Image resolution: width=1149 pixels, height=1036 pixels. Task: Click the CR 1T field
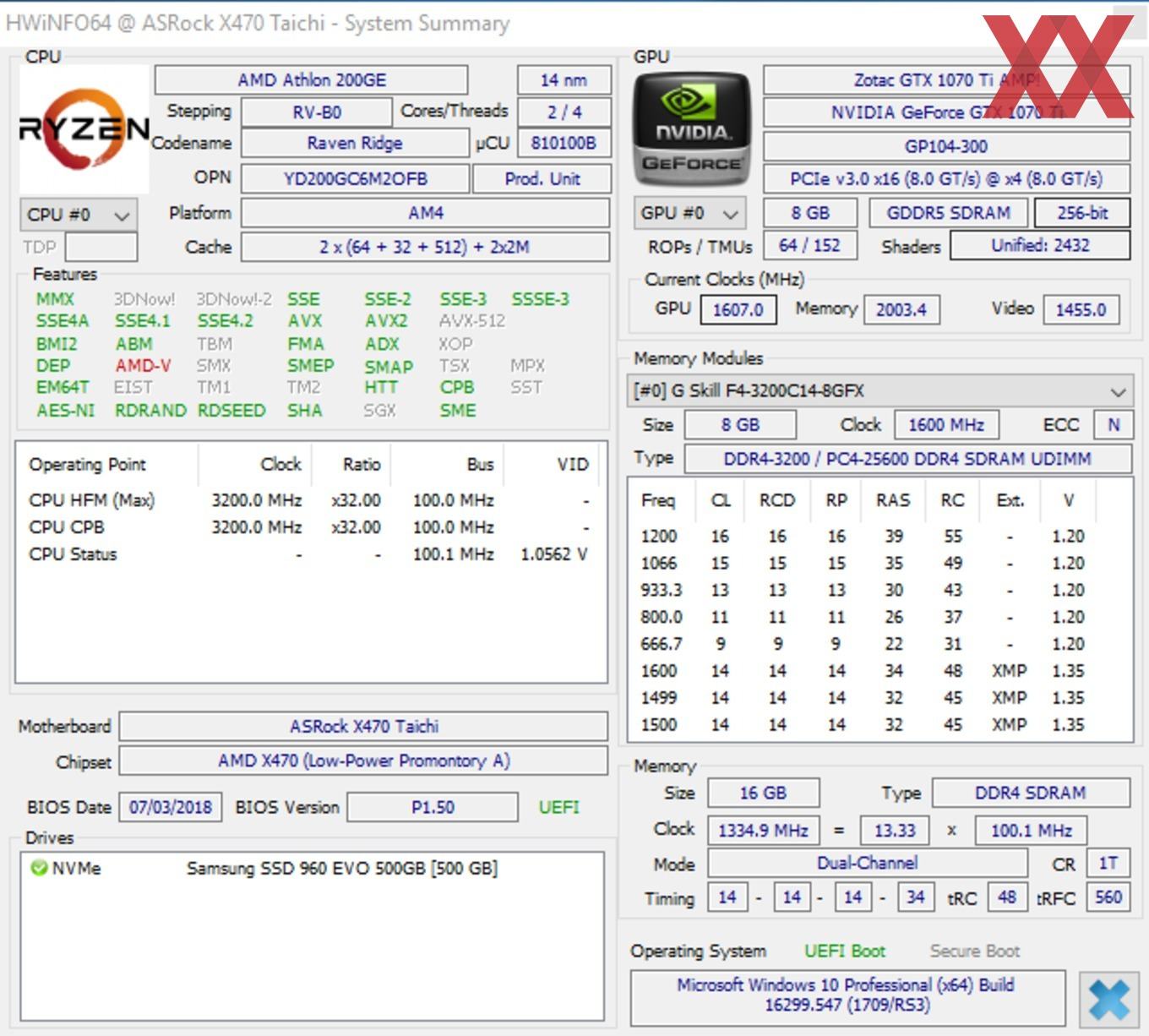pos(1108,864)
